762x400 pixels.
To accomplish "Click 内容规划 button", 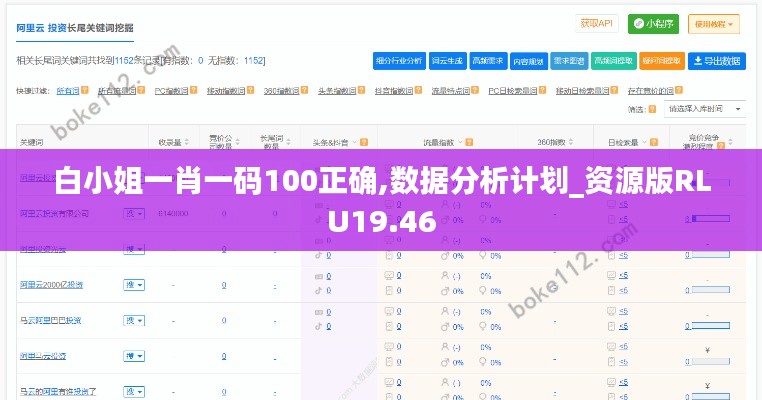I will tap(529, 61).
